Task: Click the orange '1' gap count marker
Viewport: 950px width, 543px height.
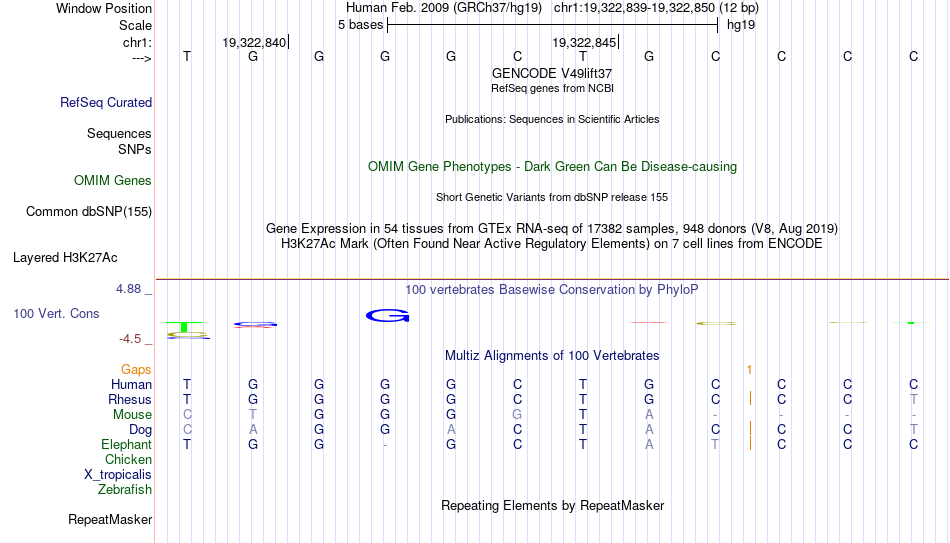Action: [x=749, y=370]
